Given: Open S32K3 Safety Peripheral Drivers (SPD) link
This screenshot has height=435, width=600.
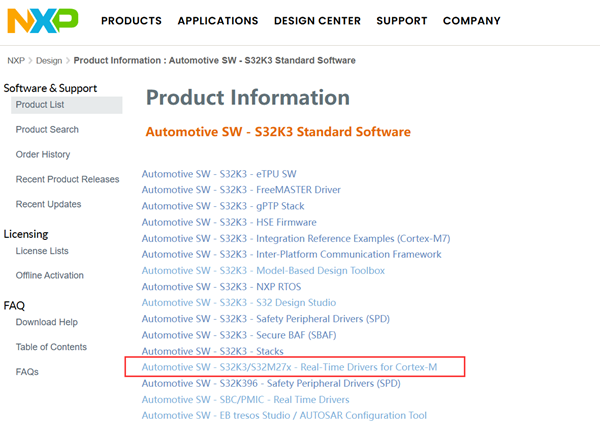Looking at the screenshot, I should tap(266, 319).
